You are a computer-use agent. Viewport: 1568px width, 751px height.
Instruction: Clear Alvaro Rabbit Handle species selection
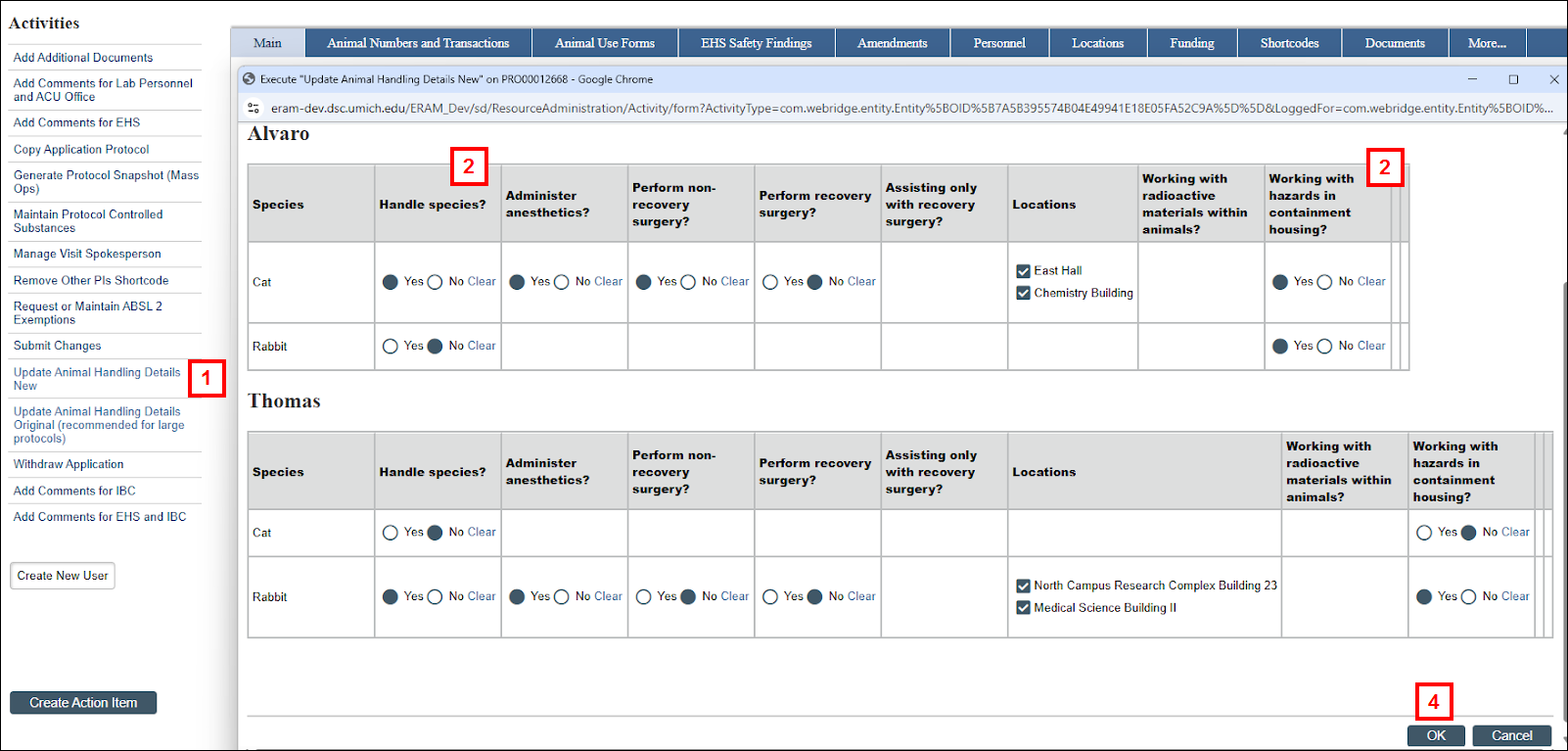(482, 347)
